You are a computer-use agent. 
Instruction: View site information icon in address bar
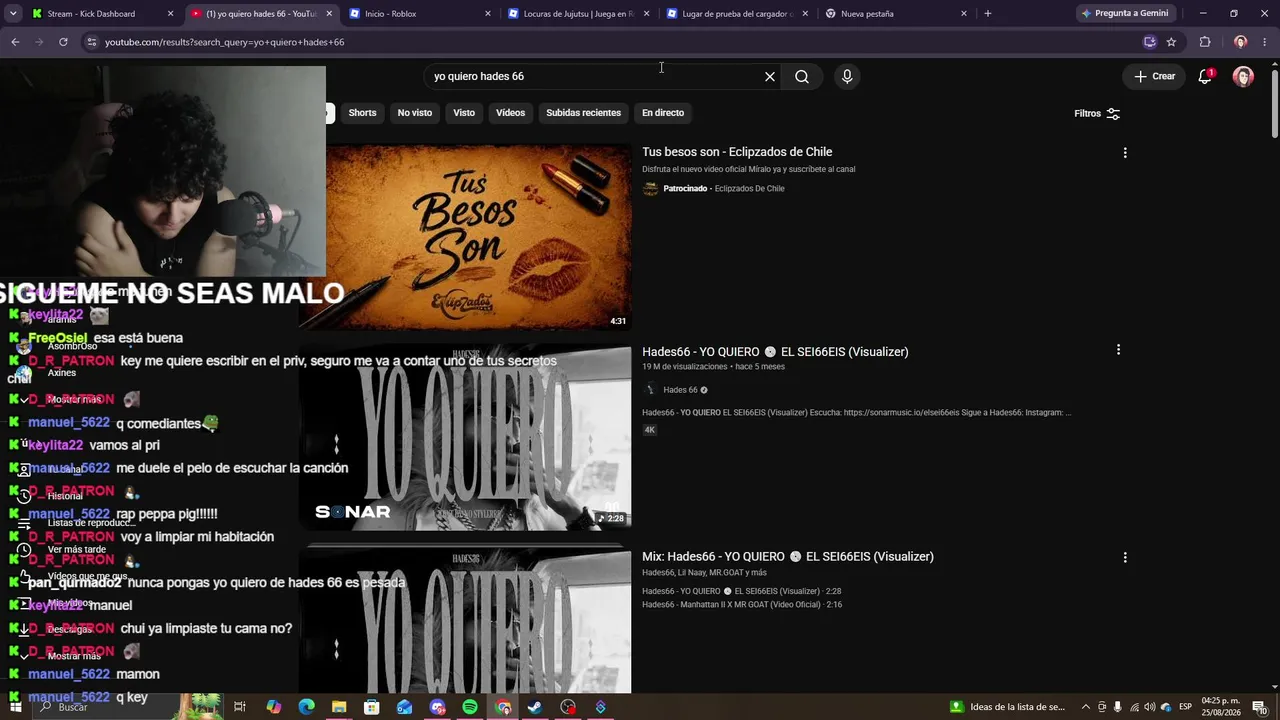pyautogui.click(x=91, y=42)
